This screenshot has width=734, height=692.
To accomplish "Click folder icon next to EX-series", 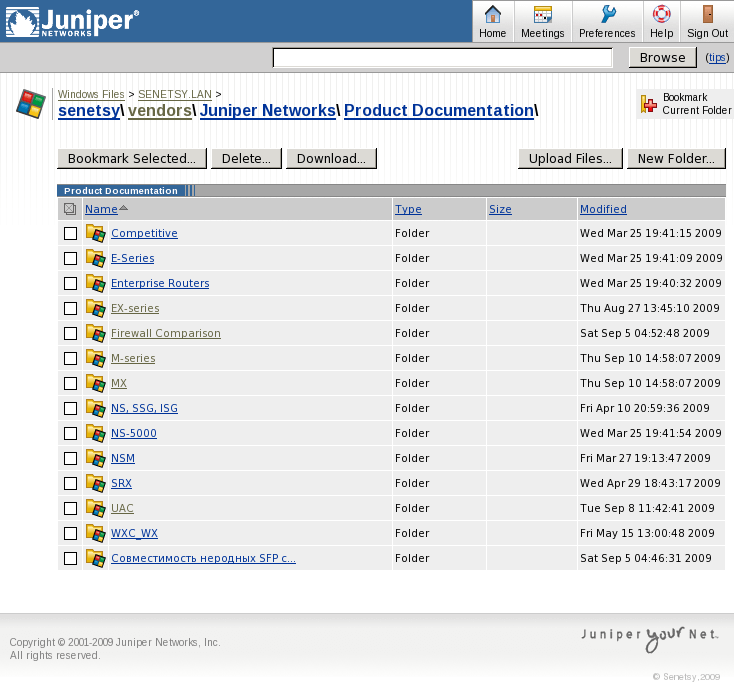I will [x=95, y=308].
